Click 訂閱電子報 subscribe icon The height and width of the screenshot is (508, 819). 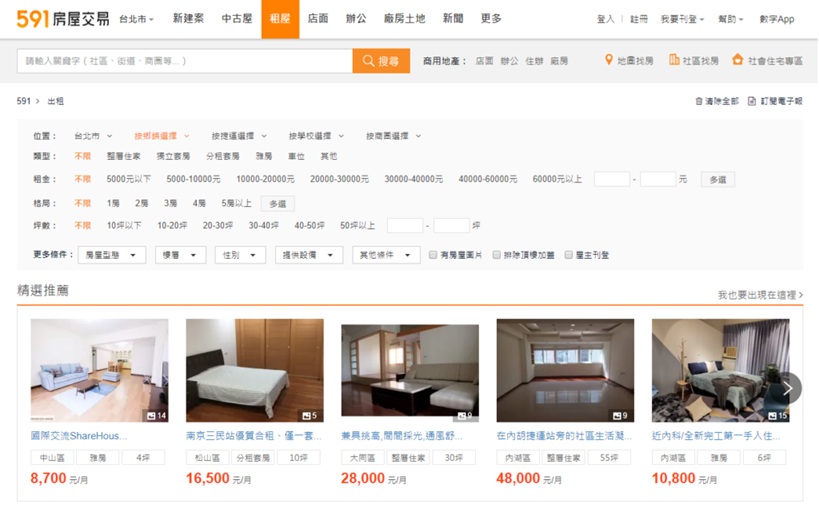pyautogui.click(x=754, y=102)
